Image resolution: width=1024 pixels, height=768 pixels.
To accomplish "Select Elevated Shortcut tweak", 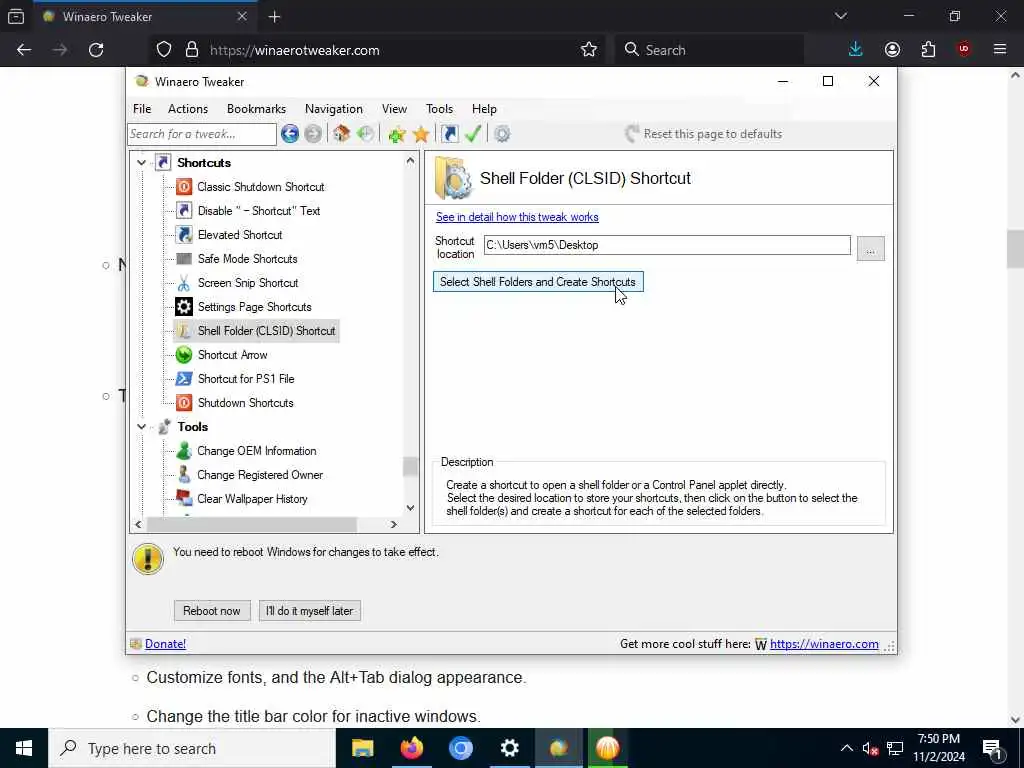I will (240, 235).
